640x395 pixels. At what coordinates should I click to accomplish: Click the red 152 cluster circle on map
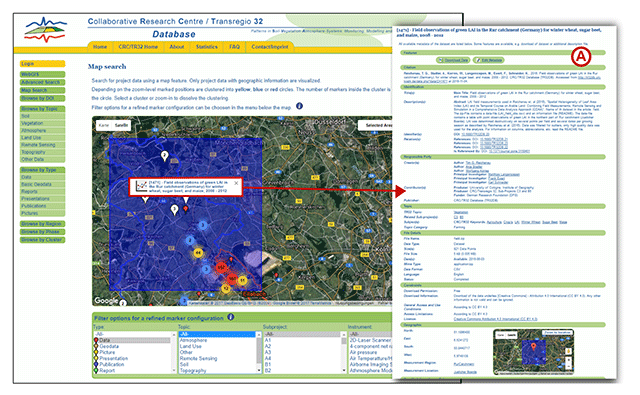(x=221, y=267)
